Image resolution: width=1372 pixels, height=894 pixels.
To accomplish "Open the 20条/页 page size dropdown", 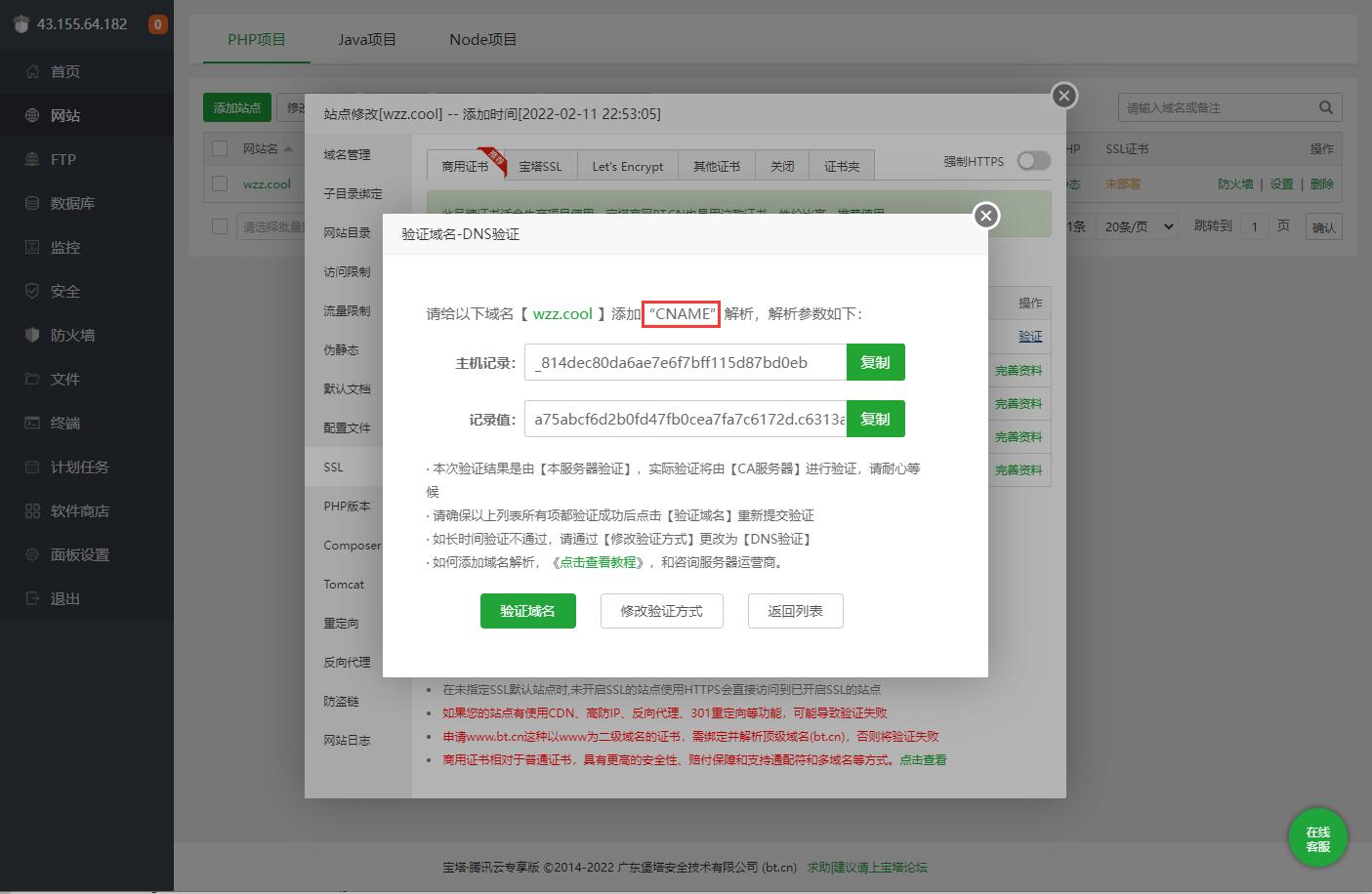I will (x=1138, y=226).
